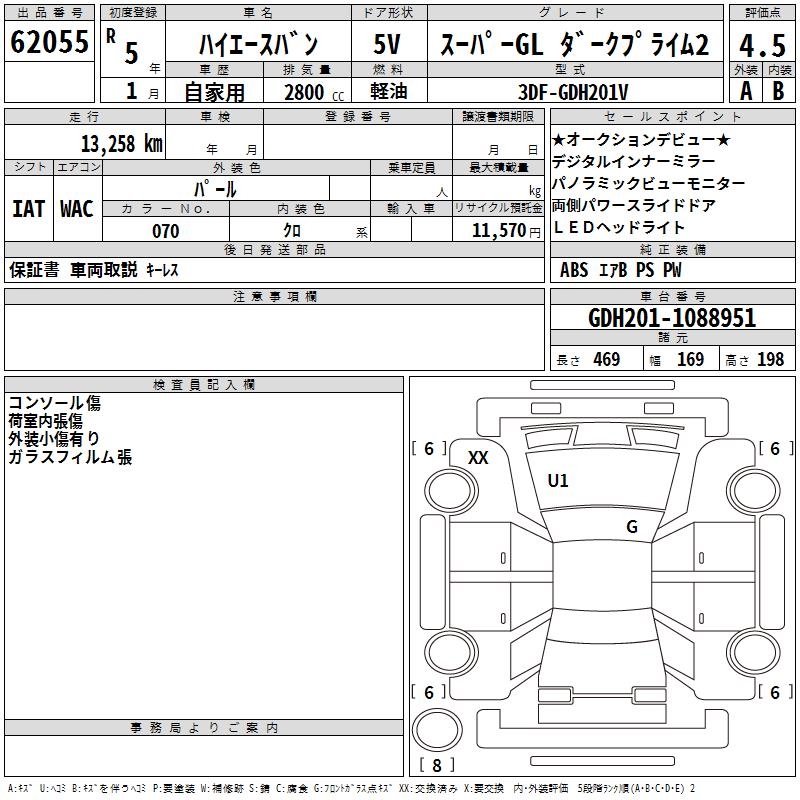Select the recycle deposit 11,570 yen value
The image size is (800, 800).
pyautogui.click(x=506, y=231)
